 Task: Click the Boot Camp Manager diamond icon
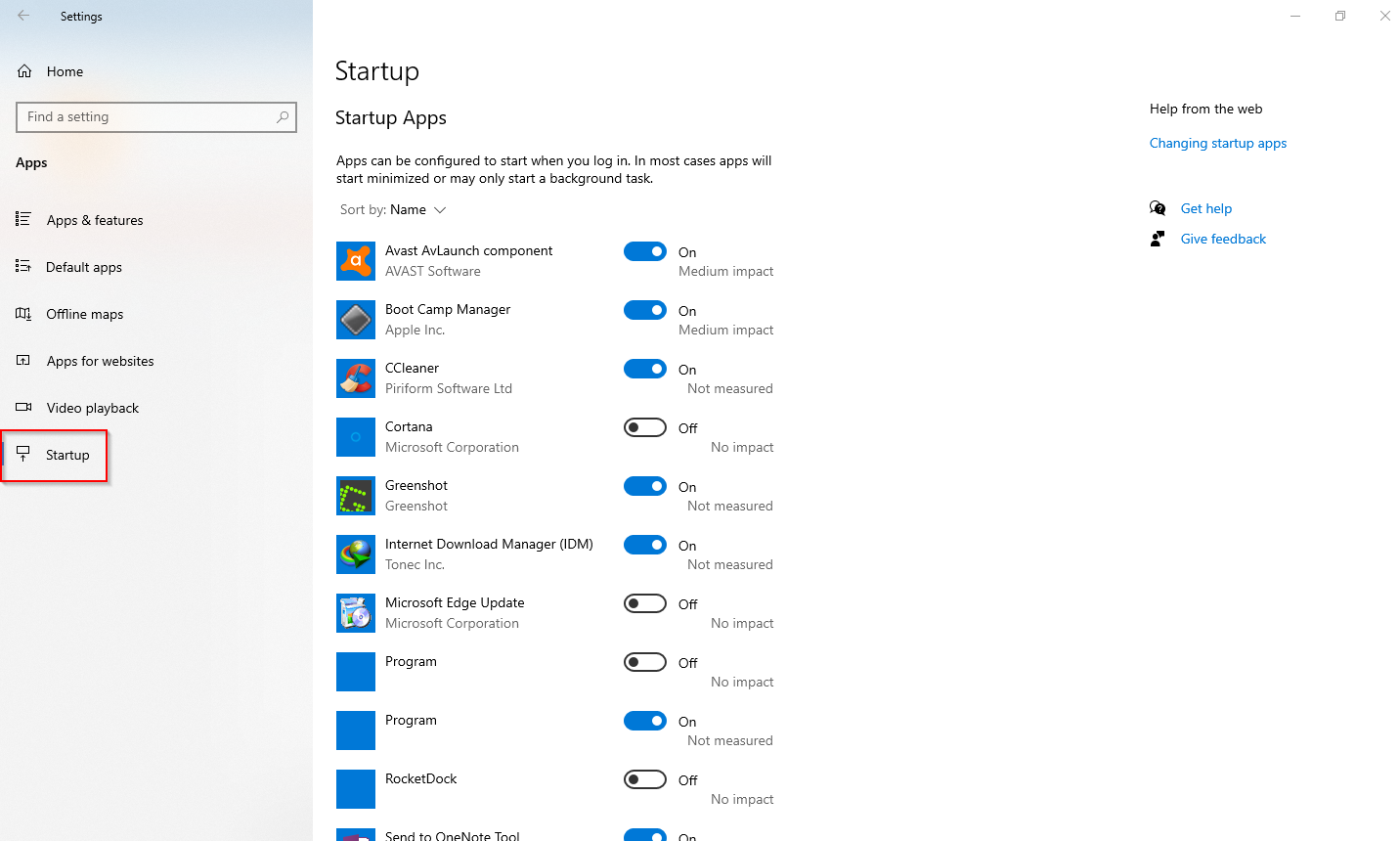356,320
